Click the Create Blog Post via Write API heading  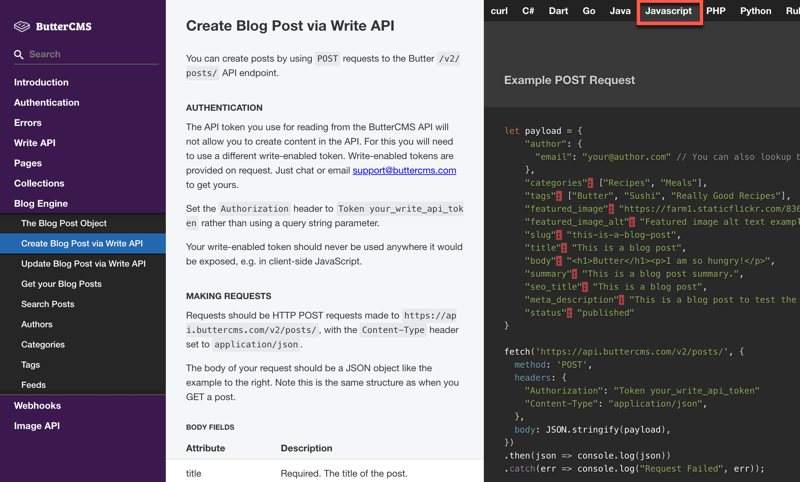click(x=290, y=26)
